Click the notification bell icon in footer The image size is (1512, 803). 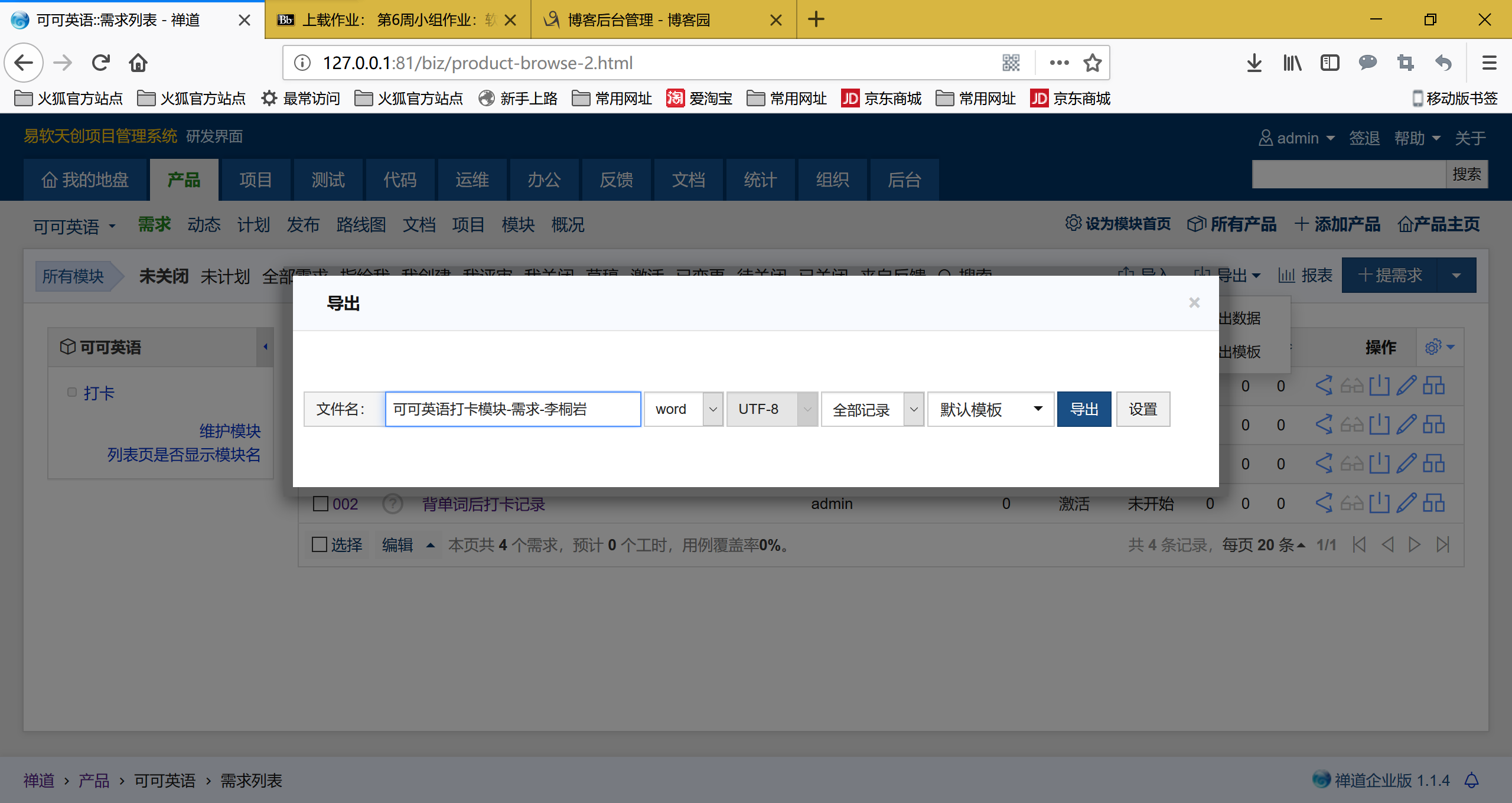click(1471, 781)
